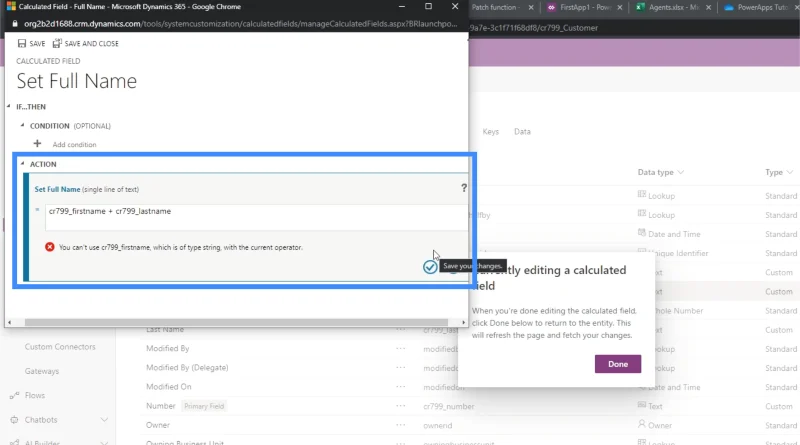Click the address bar URL
800x445 pixels.
point(240,24)
